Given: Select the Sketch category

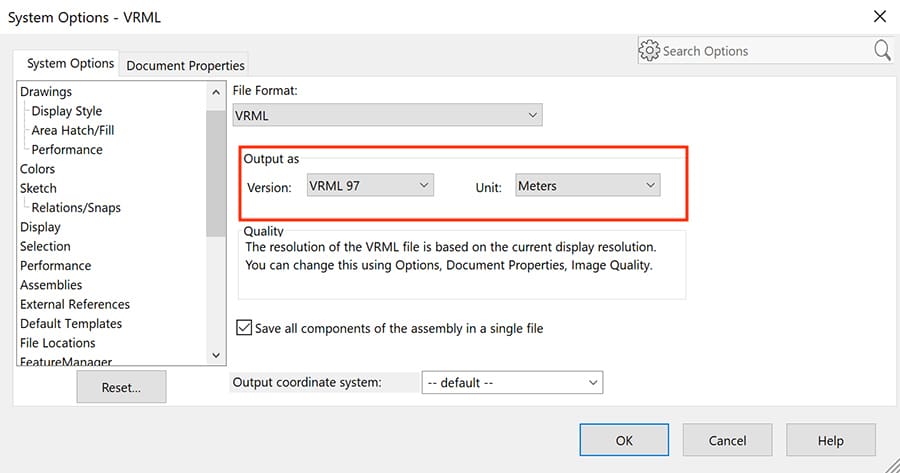Looking at the screenshot, I should (38, 188).
